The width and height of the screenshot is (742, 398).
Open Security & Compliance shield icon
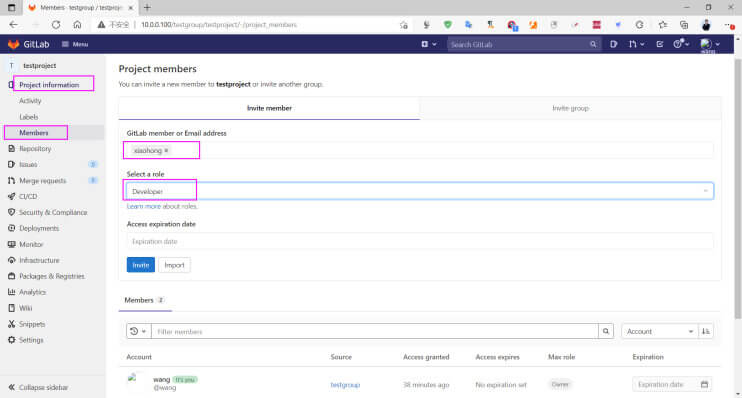tap(11, 212)
